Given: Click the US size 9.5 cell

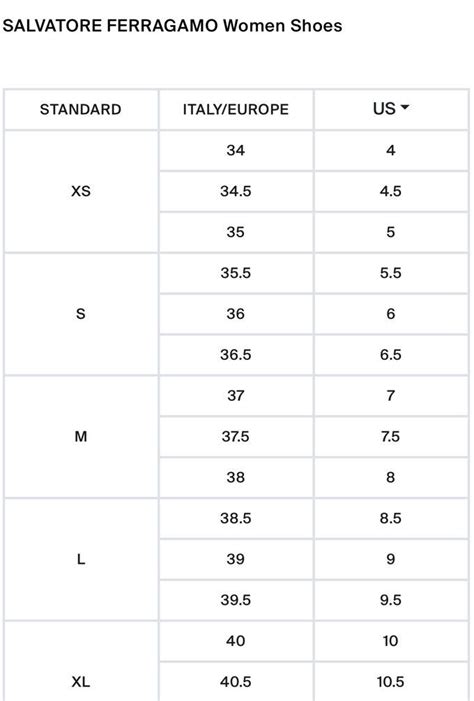Looking at the screenshot, I should click(x=391, y=600).
